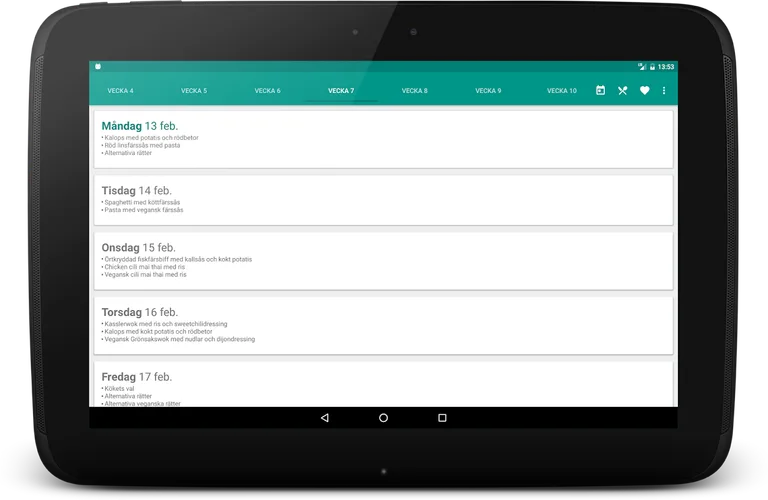Open the three-dot overflow menu
This screenshot has height=500, width=768.
coord(664,91)
